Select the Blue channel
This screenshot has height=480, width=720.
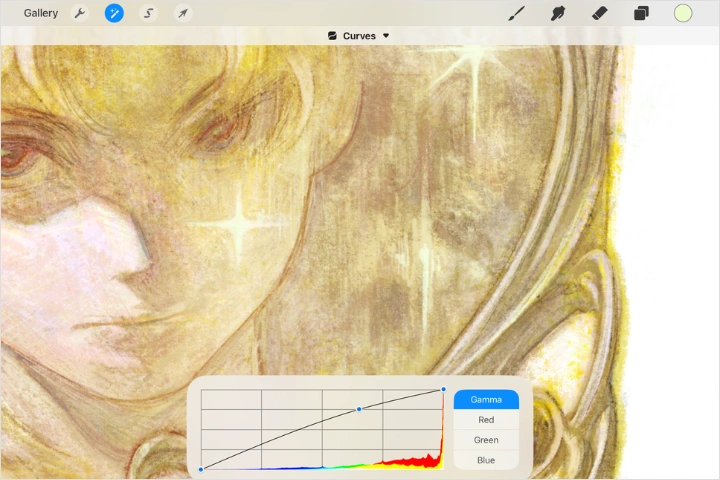(x=486, y=460)
